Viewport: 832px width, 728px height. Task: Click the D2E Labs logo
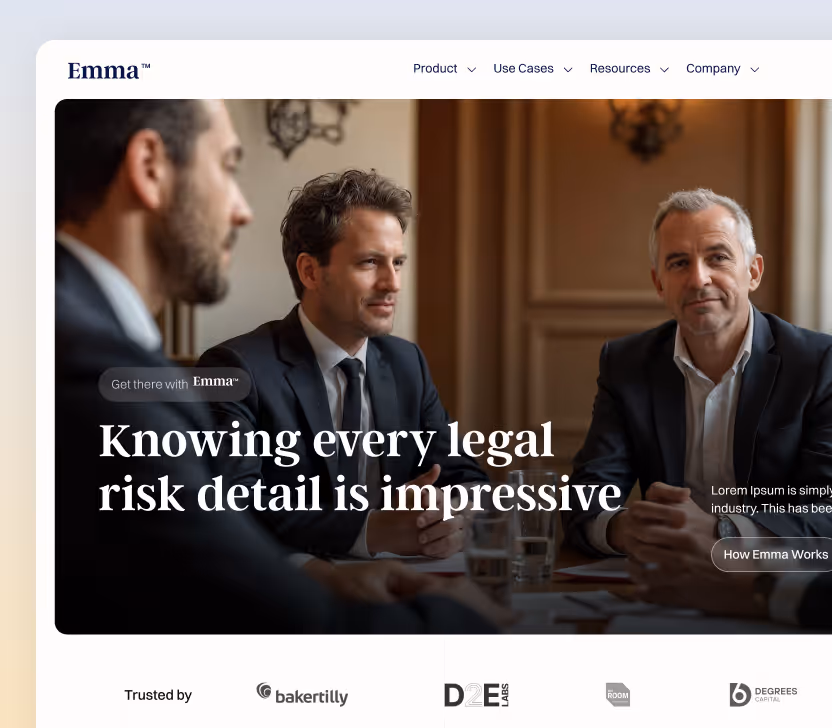476,695
